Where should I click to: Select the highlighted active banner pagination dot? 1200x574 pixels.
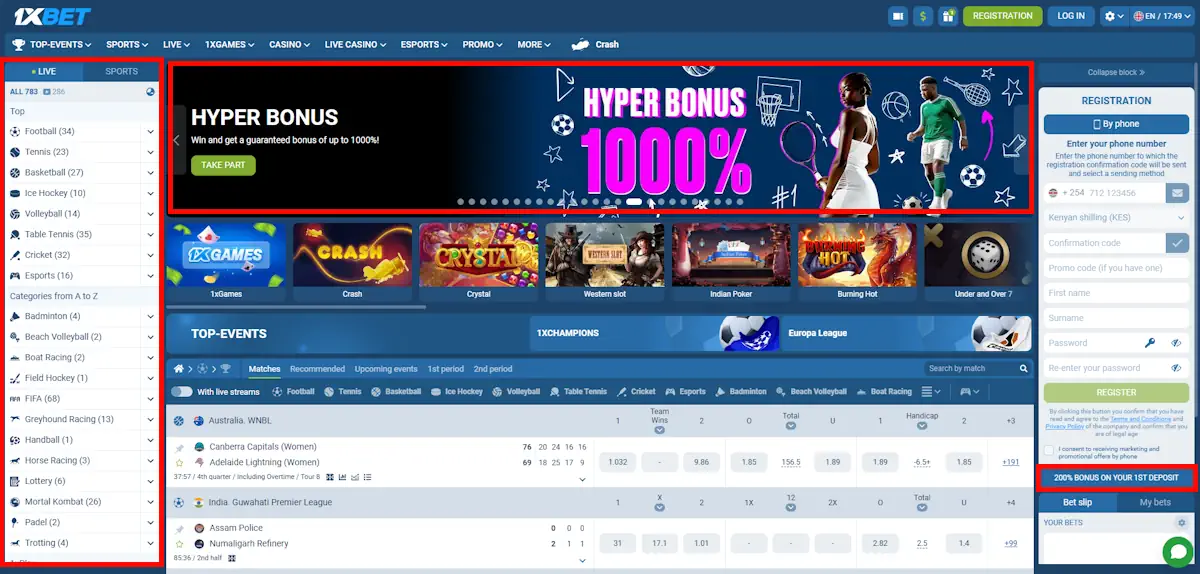click(x=633, y=201)
